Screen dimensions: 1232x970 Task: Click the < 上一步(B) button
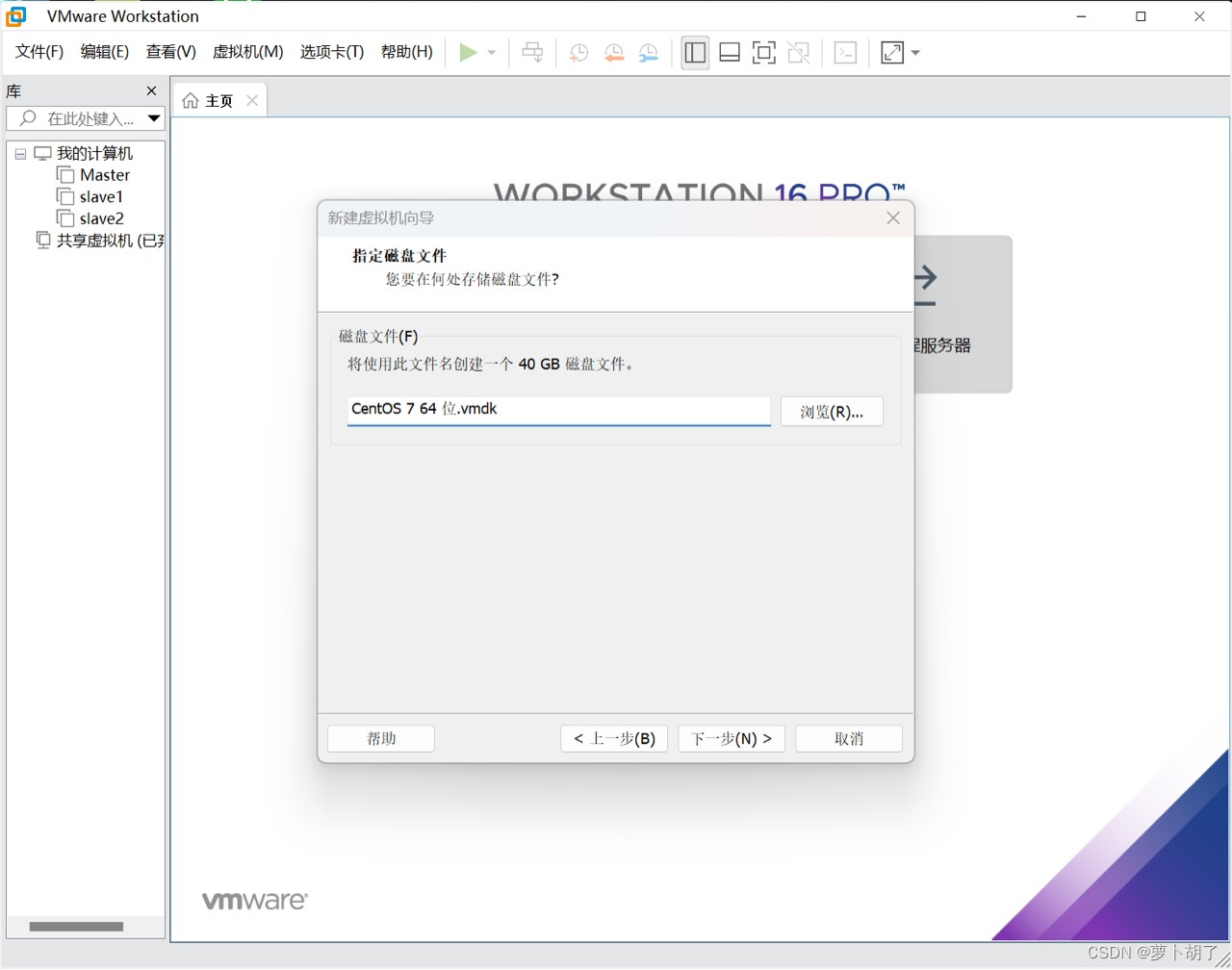coord(614,739)
